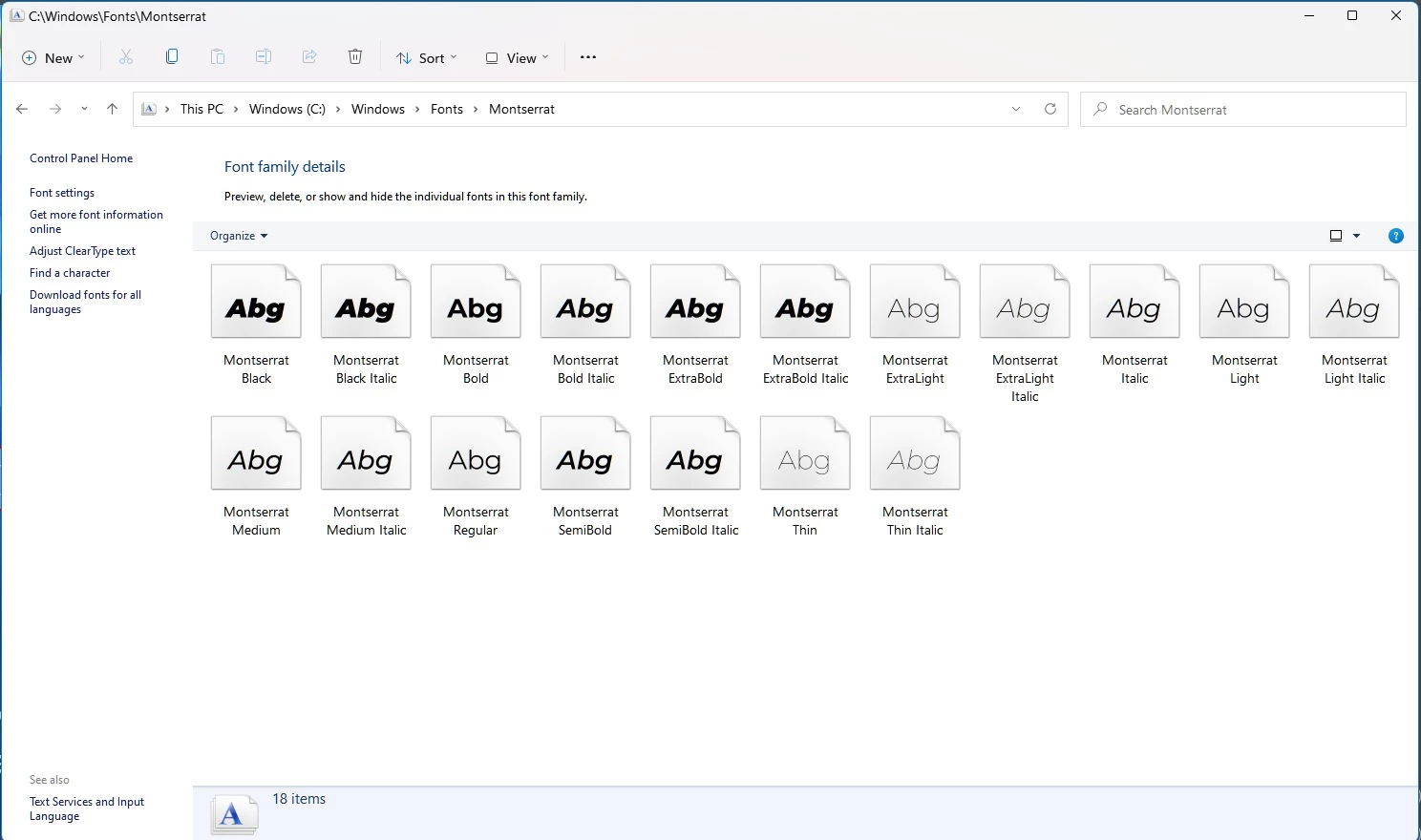Open help via blue question mark
The height and width of the screenshot is (840, 1421).
coord(1396,236)
